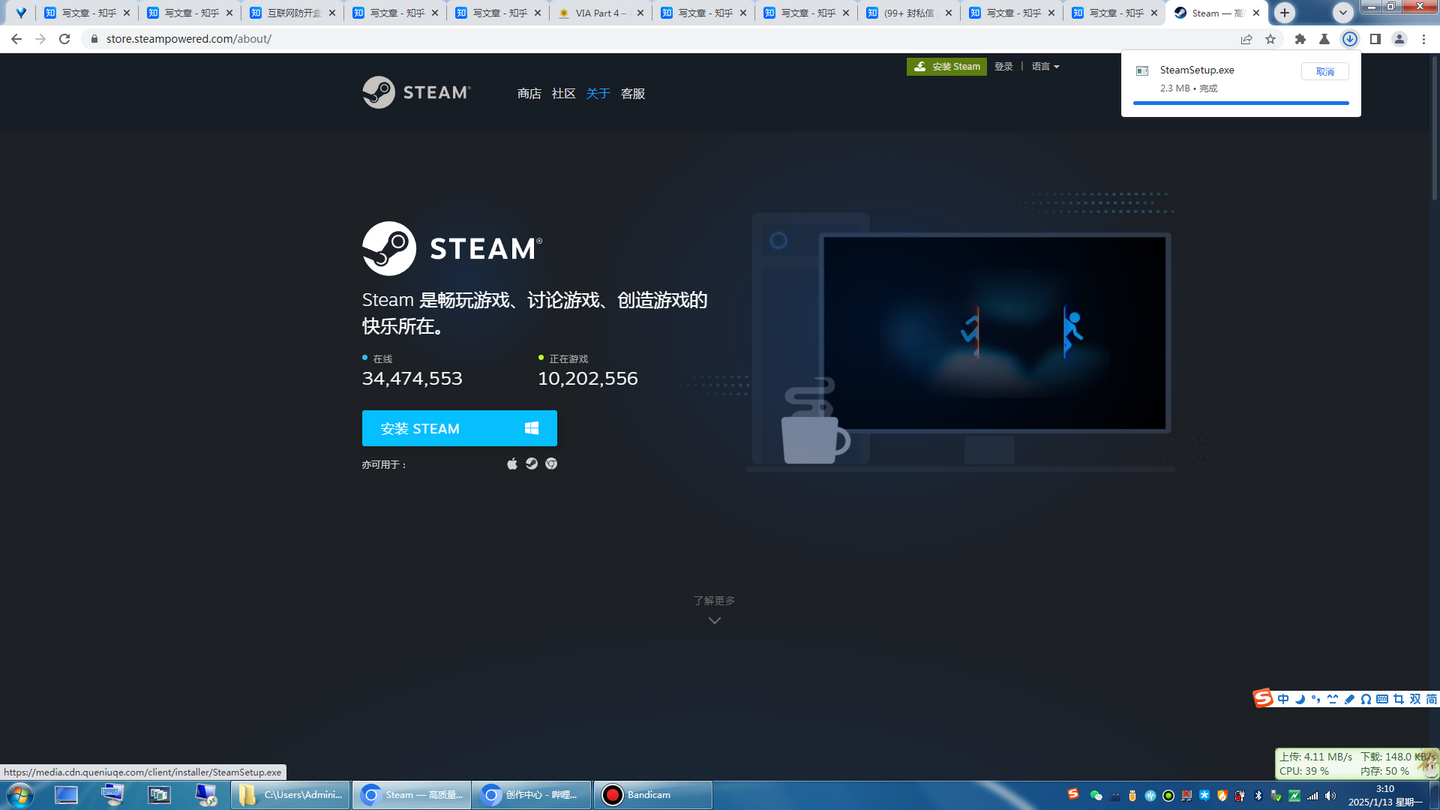Click the 登录 login link

tap(1004, 66)
